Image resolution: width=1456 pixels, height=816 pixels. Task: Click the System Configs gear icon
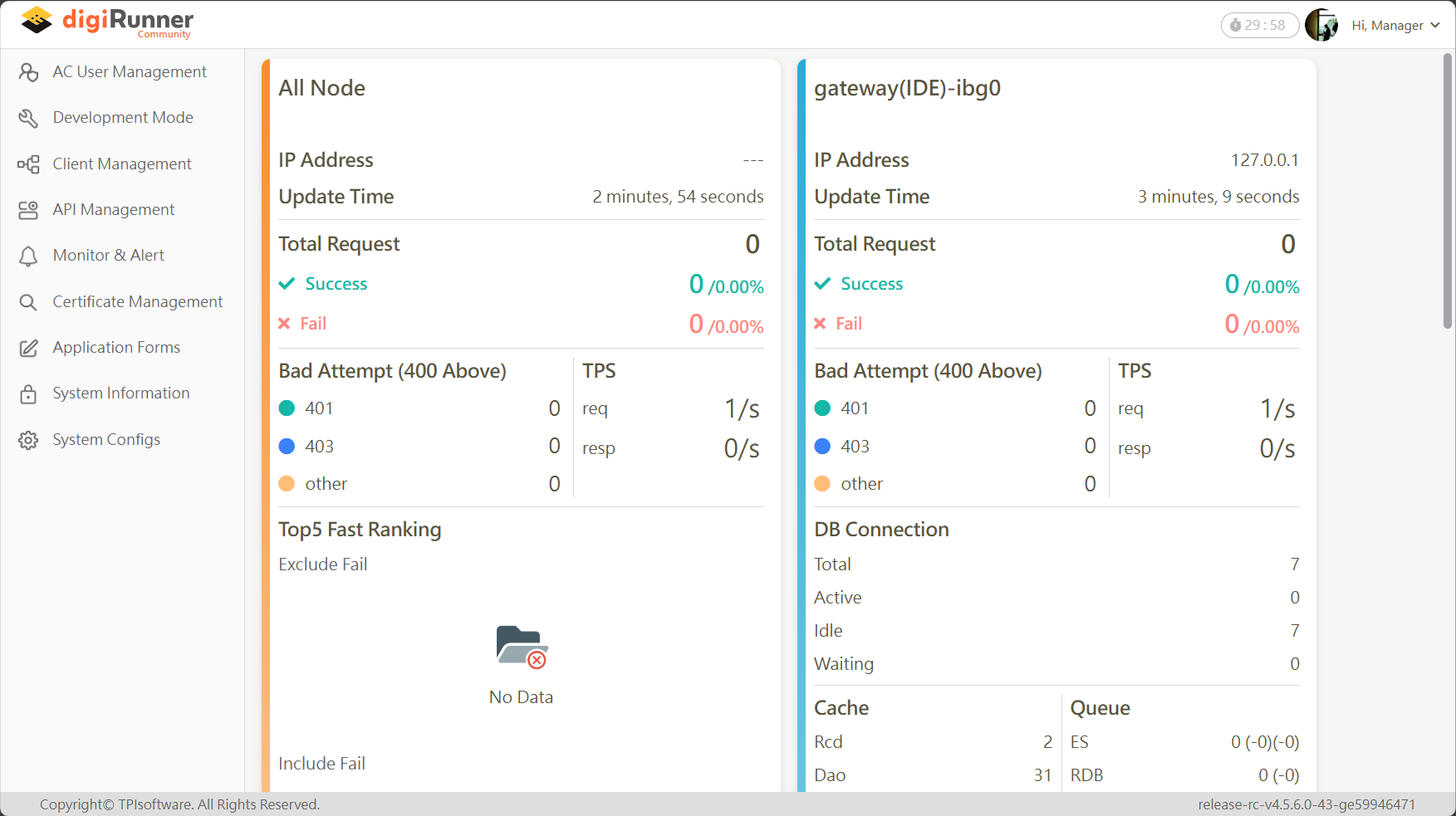coord(28,440)
